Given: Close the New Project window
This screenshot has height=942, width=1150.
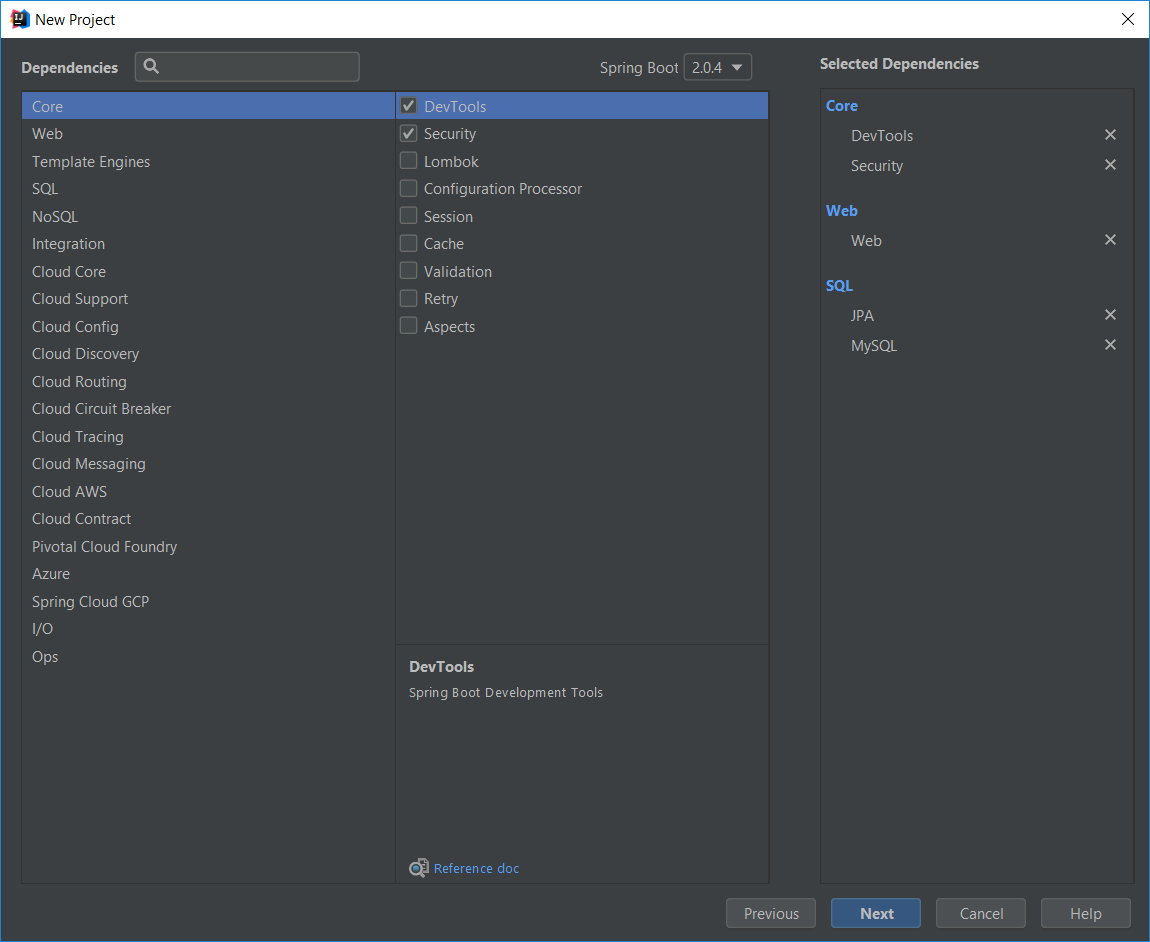Looking at the screenshot, I should 1127,19.
